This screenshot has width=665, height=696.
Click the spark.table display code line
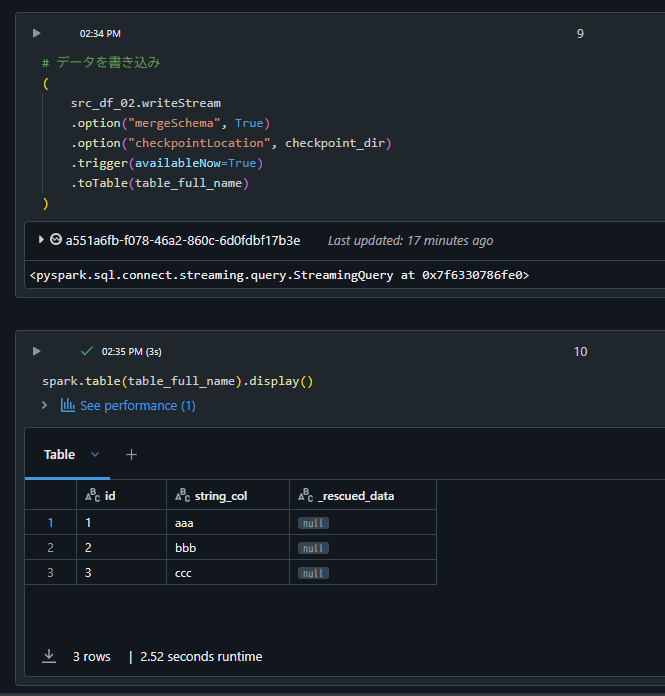(178, 381)
